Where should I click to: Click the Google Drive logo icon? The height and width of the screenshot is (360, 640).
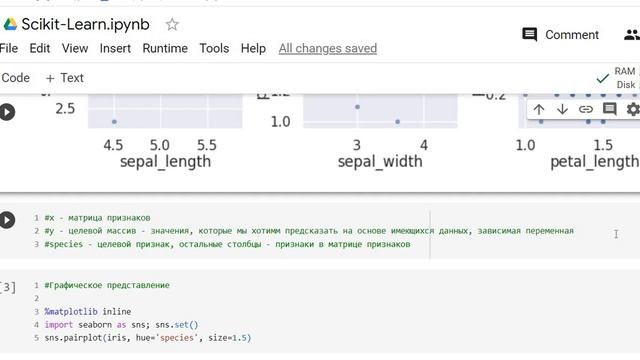point(10,24)
